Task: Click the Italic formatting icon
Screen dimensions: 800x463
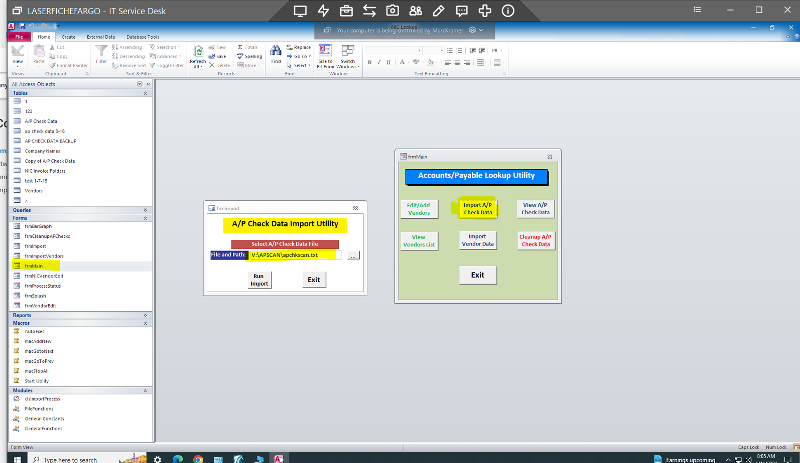Action: (x=379, y=62)
